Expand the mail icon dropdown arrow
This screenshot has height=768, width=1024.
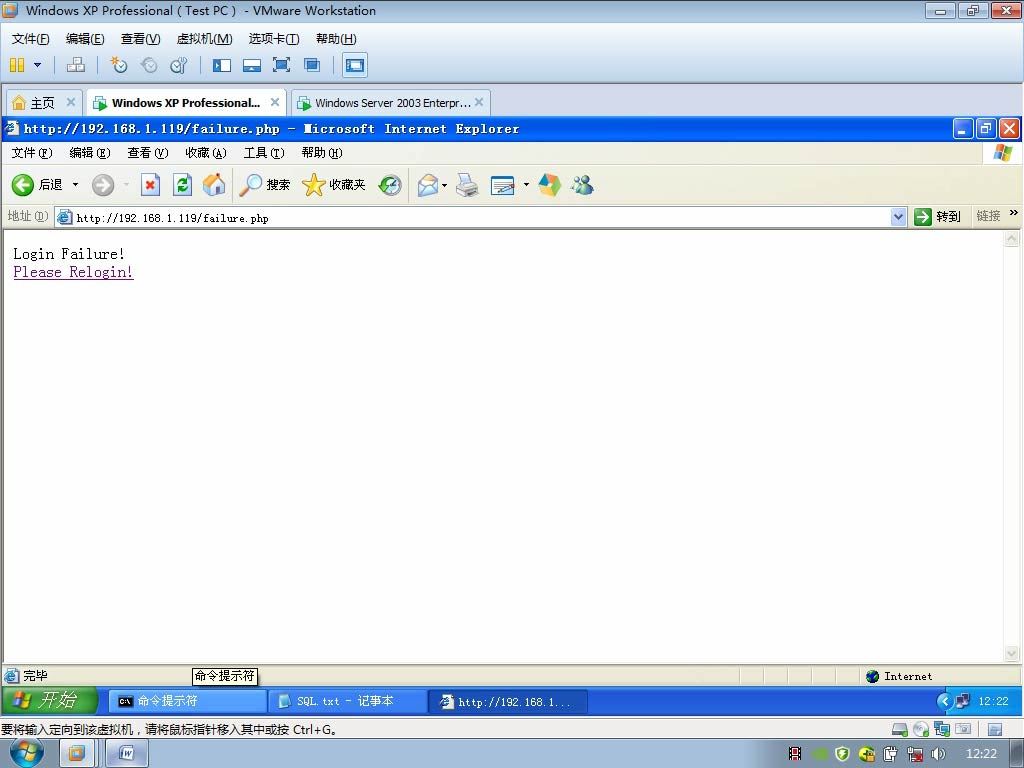point(444,185)
